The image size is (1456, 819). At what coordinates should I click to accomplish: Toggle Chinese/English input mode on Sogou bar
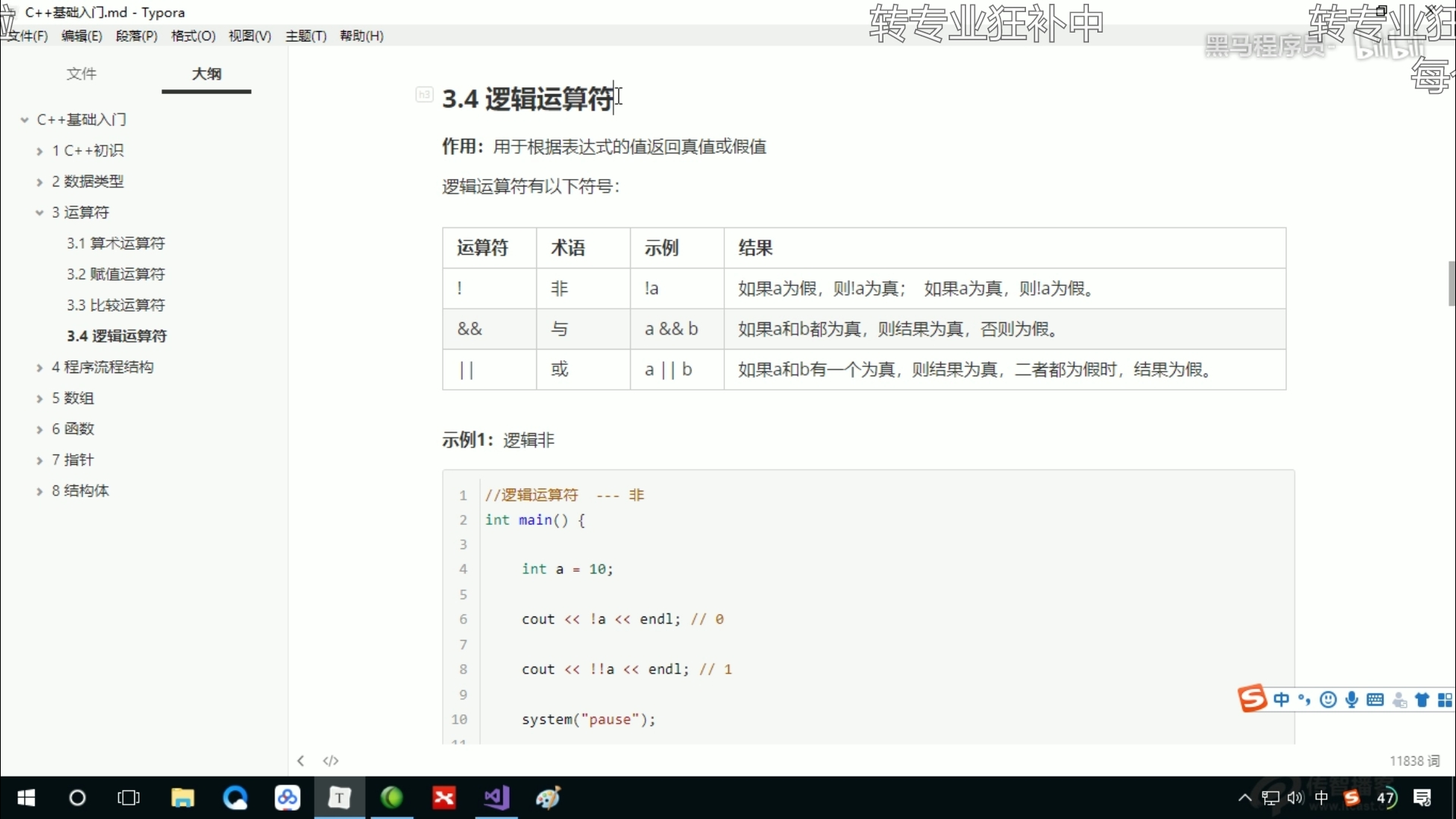[1282, 699]
